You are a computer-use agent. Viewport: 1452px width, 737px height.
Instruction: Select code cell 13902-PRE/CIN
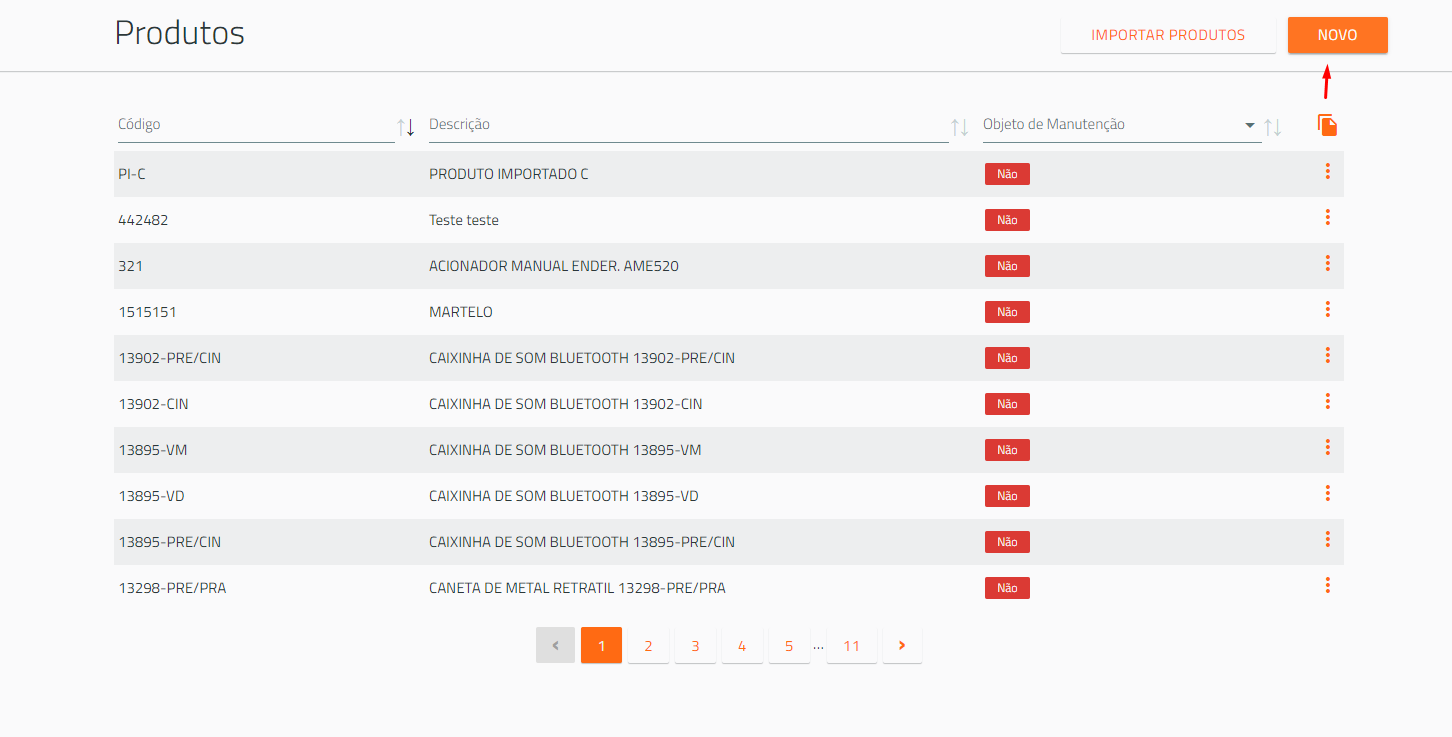169,358
